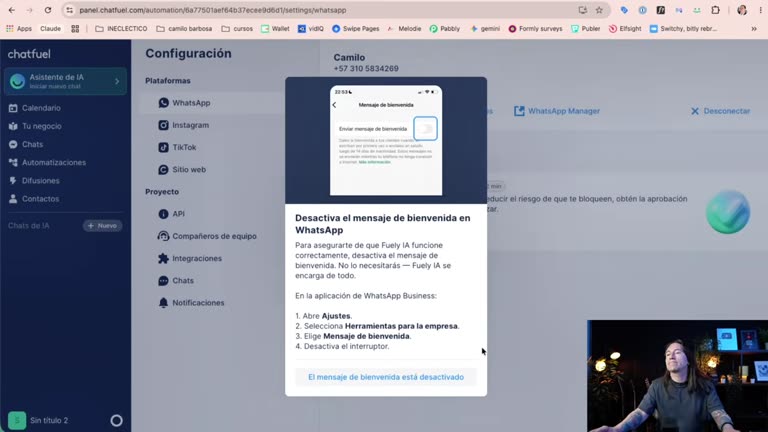Screen dimensions: 768x432
Task: Select the Instagram platform icon
Action: pos(164,125)
